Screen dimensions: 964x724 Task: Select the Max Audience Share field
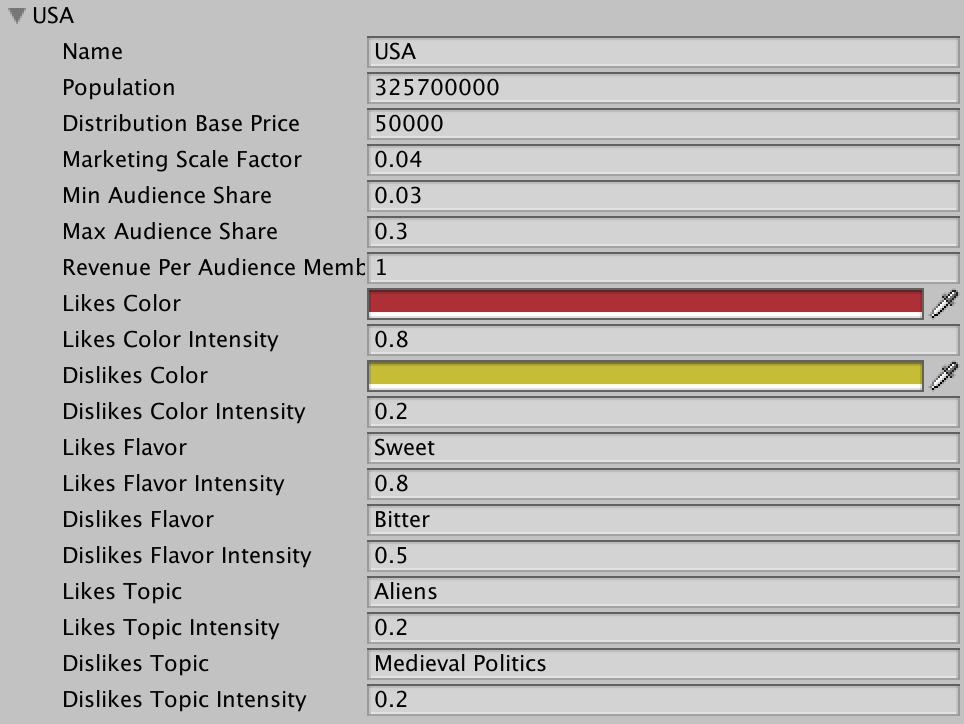tap(663, 232)
